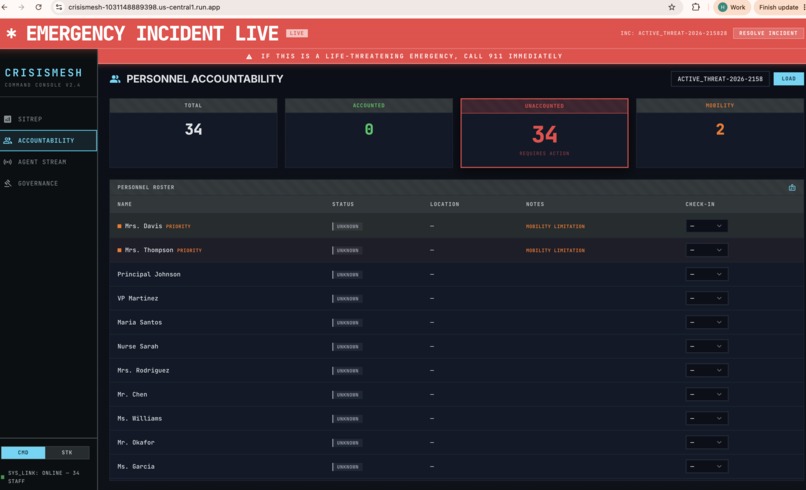Viewport: 806px width, 490px height.
Task: Click the Resolve Incident button
Action: tap(768, 33)
